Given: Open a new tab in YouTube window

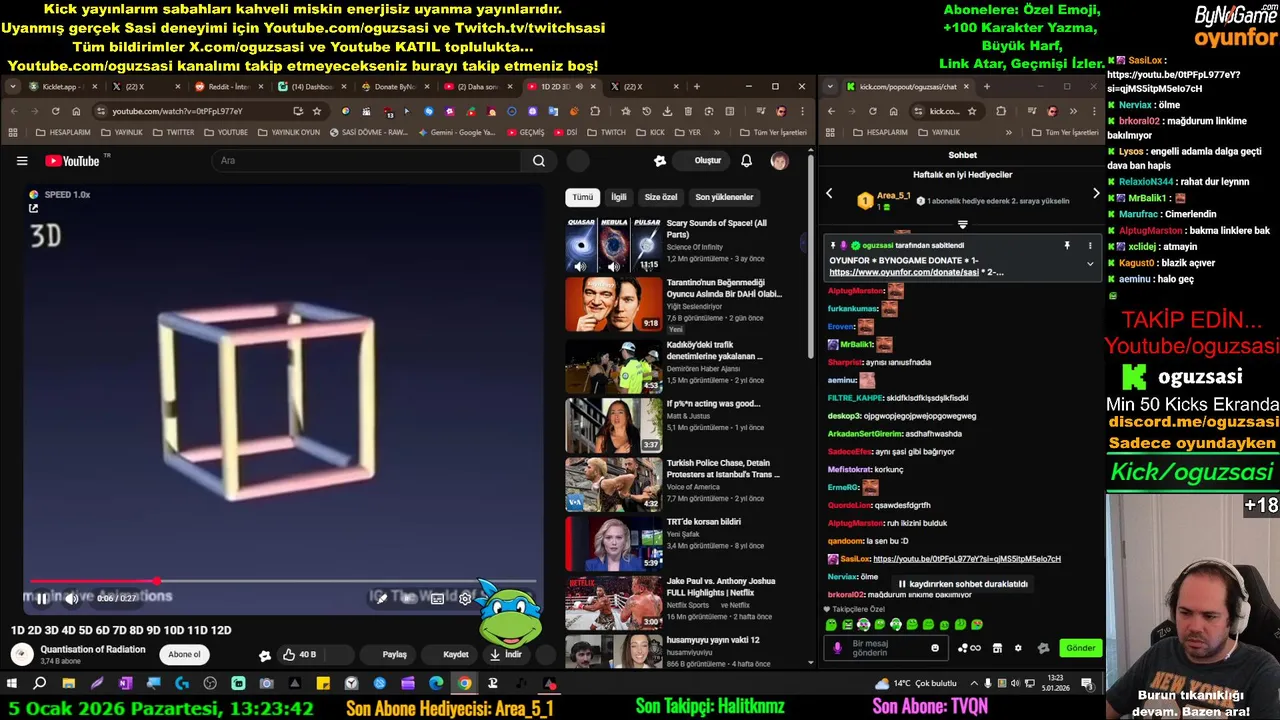Looking at the screenshot, I should [697, 87].
